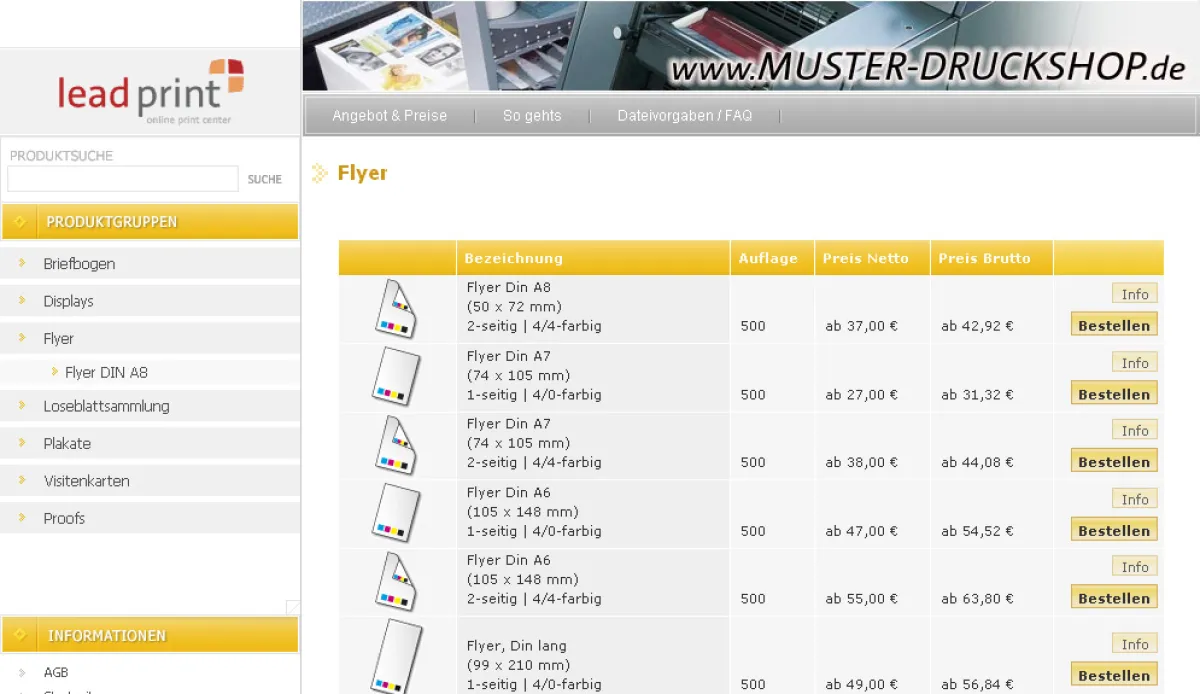Image resolution: width=1200 pixels, height=694 pixels.
Task: Open the AGB information link
Action: point(56,672)
